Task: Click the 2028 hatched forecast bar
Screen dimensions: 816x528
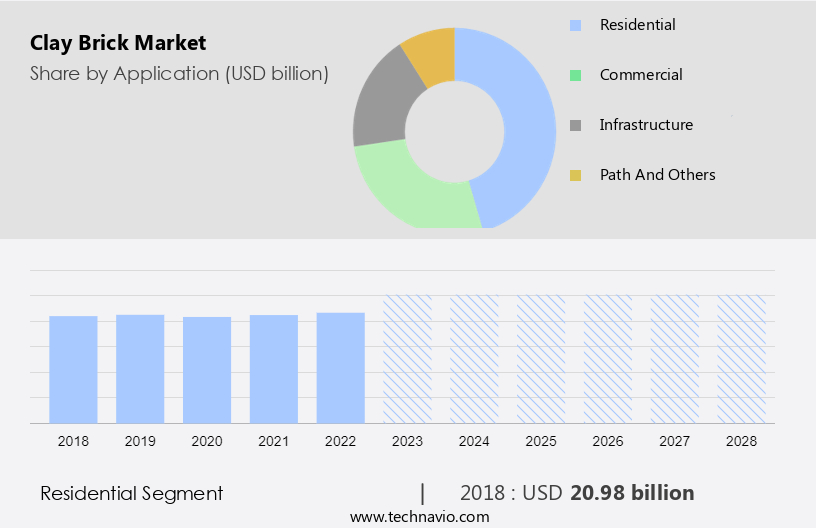Action: pos(741,359)
